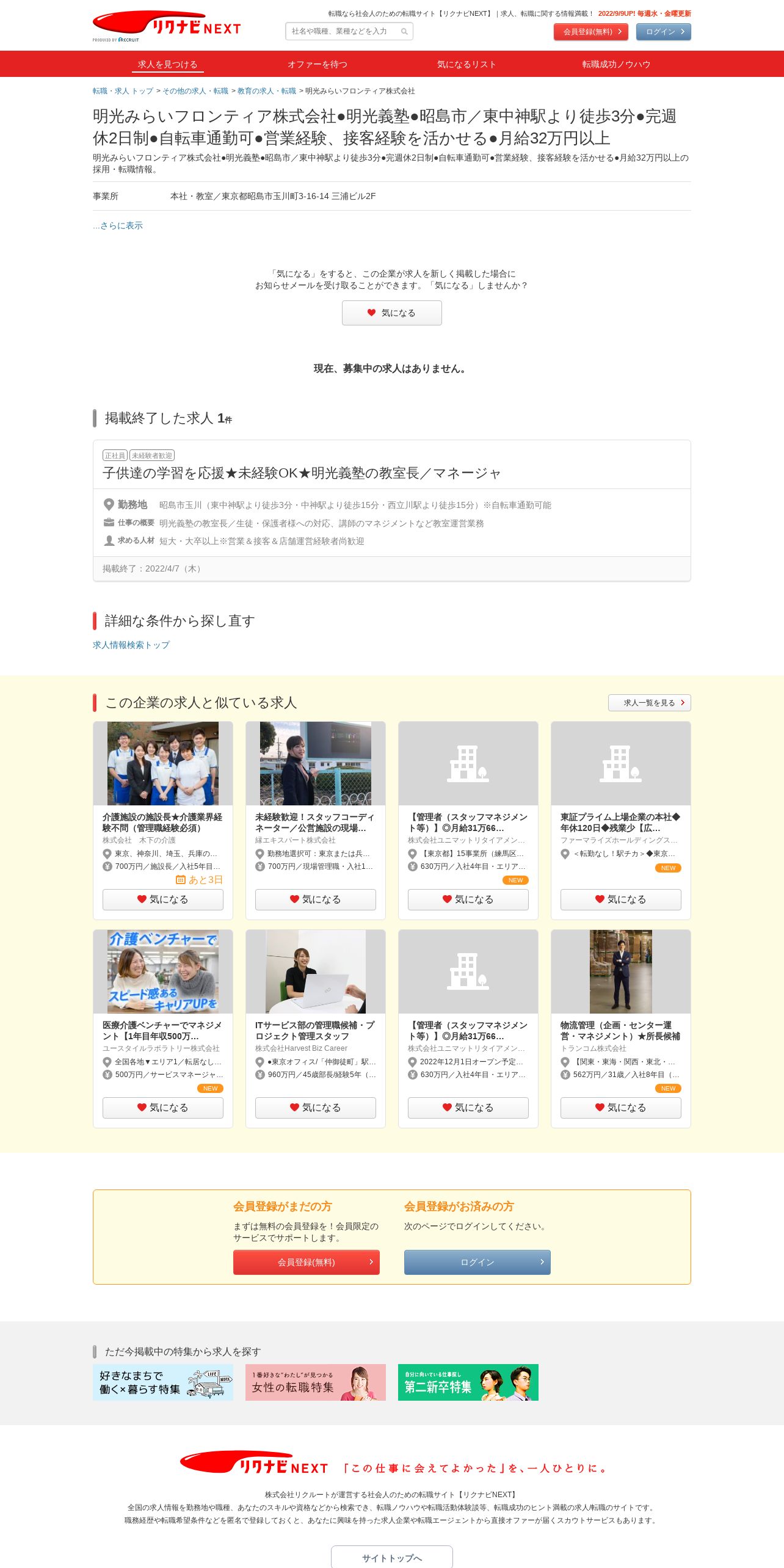The height and width of the screenshot is (1568, 784).
Task: Click the location pin icon beside 勤務地
Action: pos(109,504)
